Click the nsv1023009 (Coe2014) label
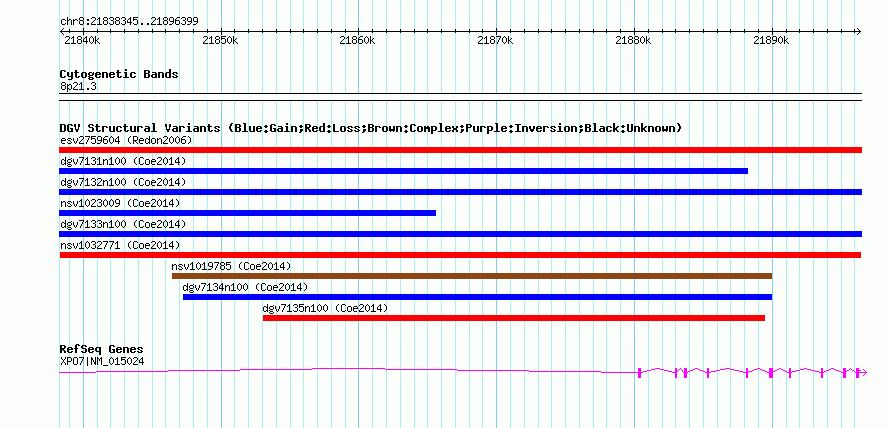The image size is (890, 428). click(x=120, y=203)
